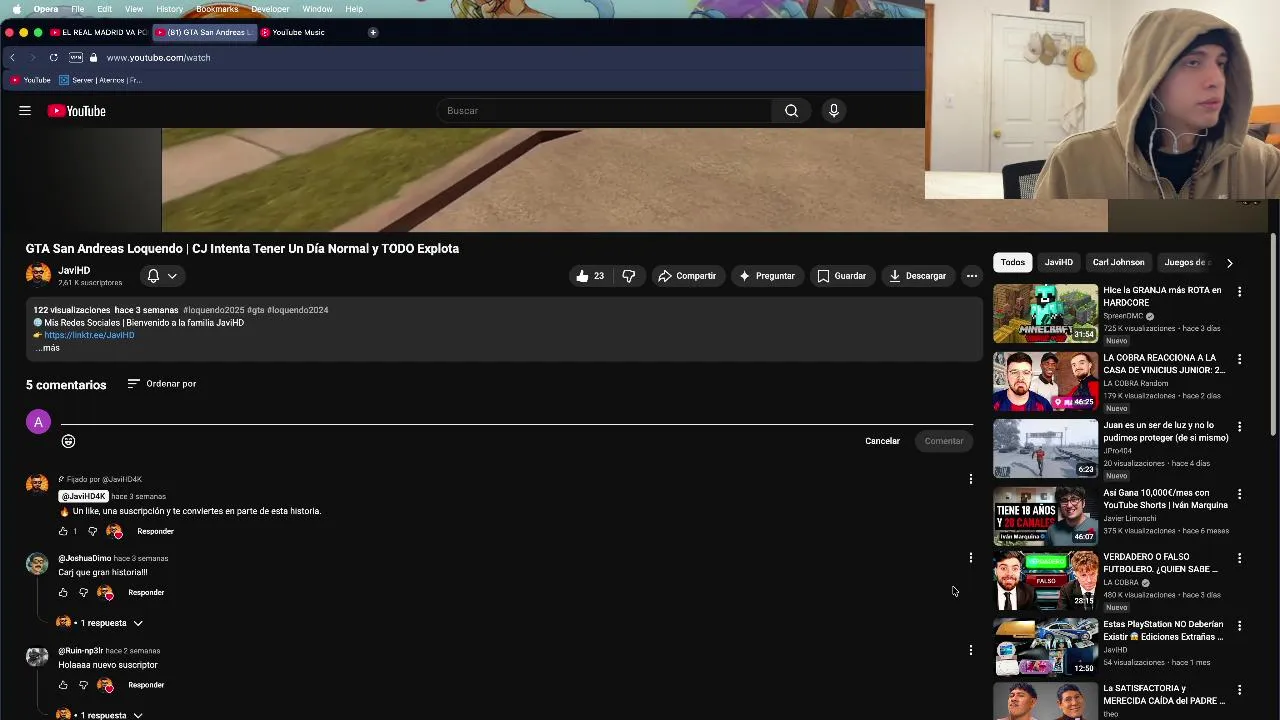Screen dimensions: 1280x720
Task: Open the Bookmarks menu in menu bar
Action: tap(217, 9)
